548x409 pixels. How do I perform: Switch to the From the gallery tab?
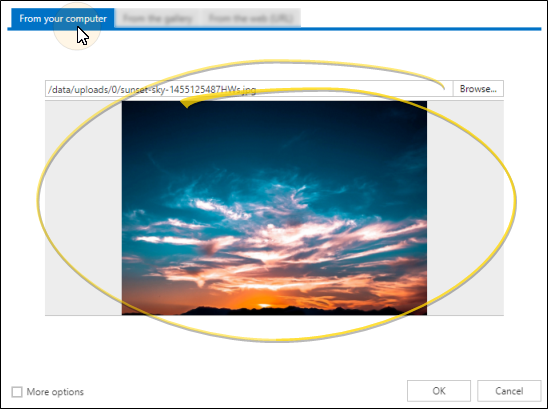click(x=158, y=18)
